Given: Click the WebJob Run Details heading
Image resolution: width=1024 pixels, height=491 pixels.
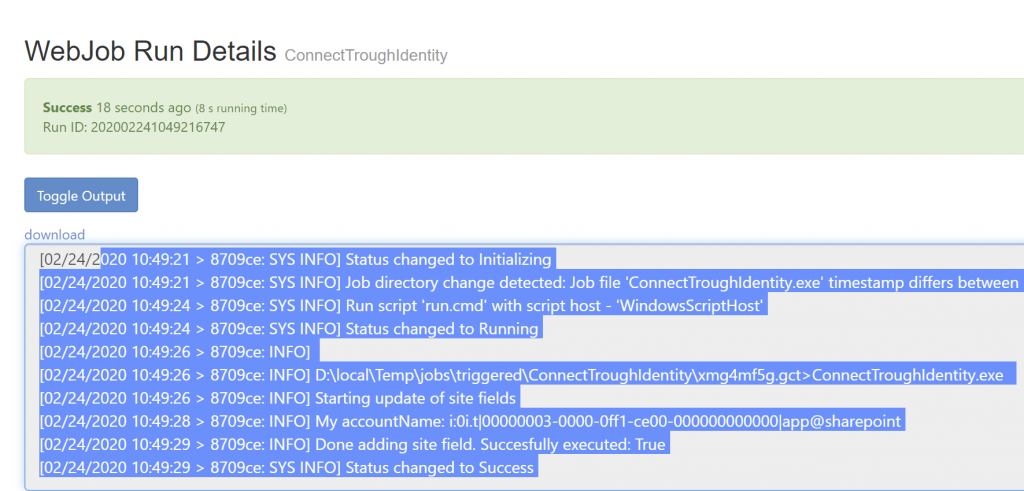Looking at the screenshot, I should click(151, 52).
